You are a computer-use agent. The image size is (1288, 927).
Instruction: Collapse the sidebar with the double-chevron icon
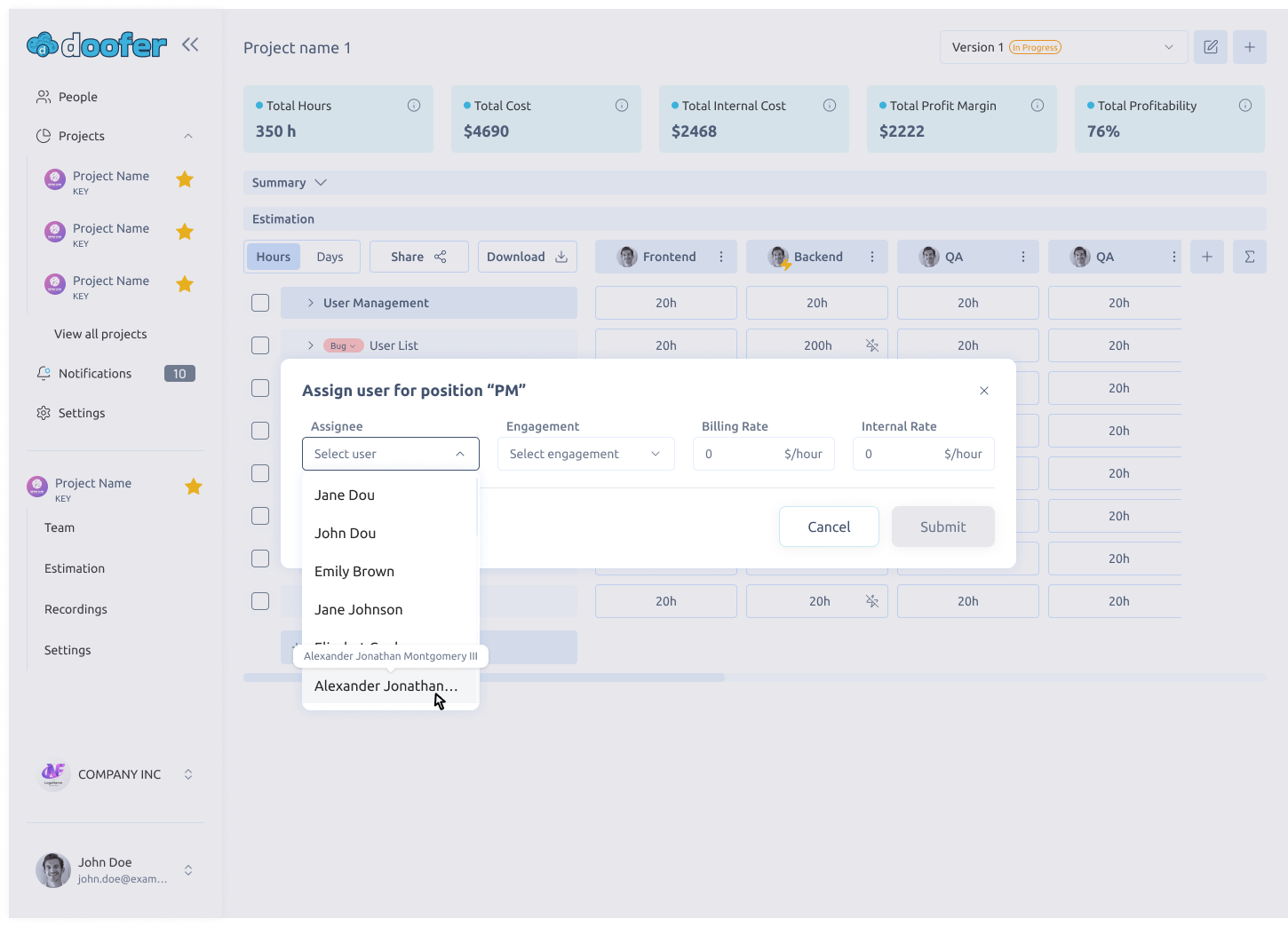pos(189,44)
